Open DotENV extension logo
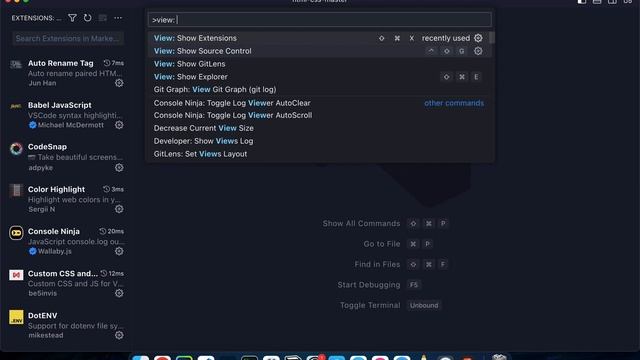 point(16,317)
